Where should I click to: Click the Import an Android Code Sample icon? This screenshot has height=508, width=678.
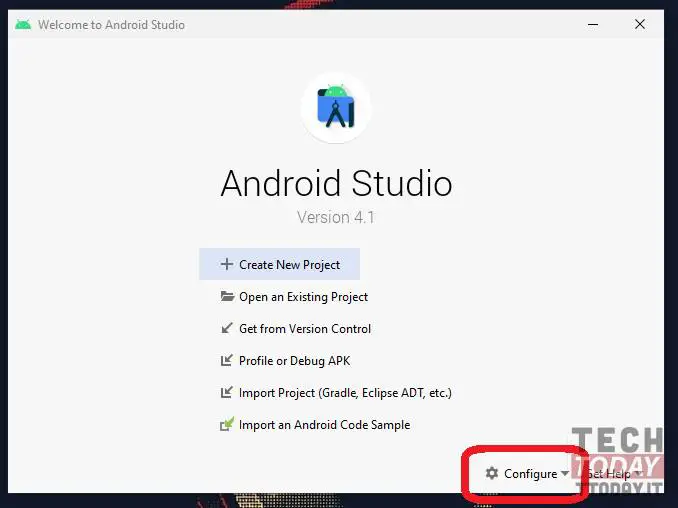227,424
